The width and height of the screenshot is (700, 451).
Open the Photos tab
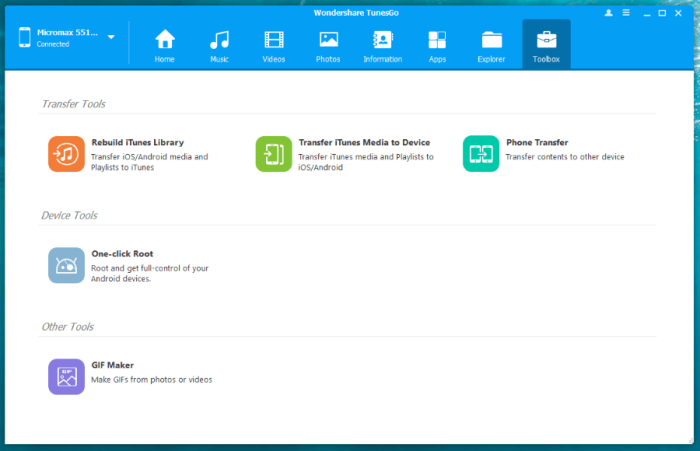pos(328,45)
